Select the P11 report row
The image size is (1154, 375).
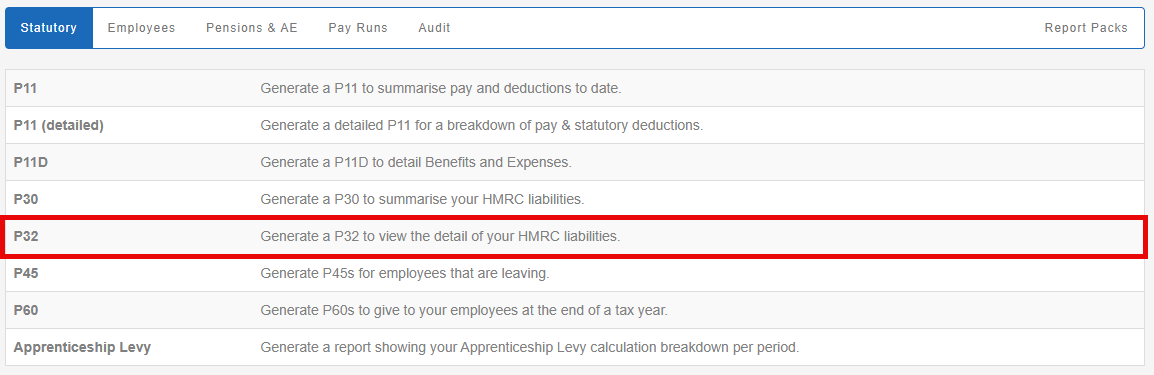click(x=575, y=88)
